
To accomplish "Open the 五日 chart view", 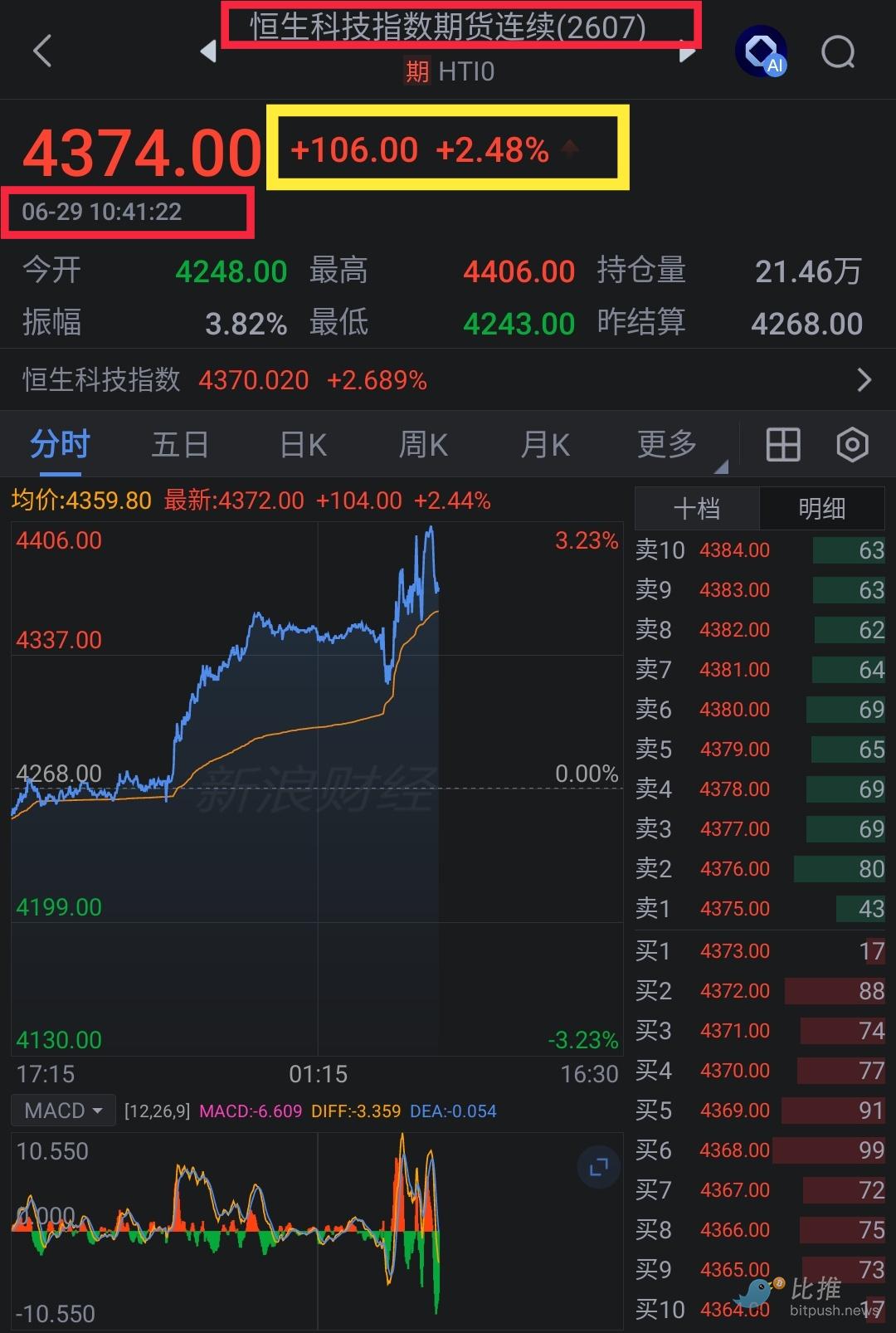I will tap(180, 445).
